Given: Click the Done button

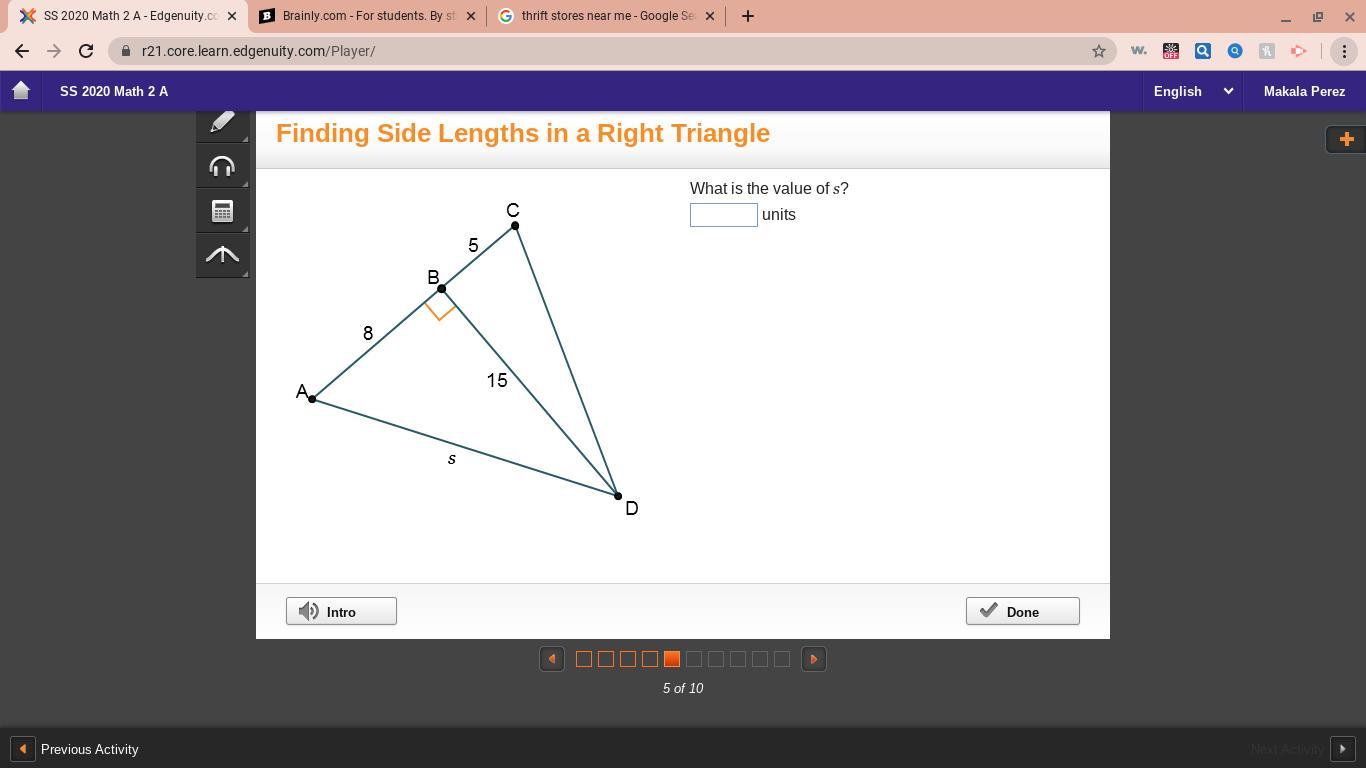Looking at the screenshot, I should [x=1022, y=611].
